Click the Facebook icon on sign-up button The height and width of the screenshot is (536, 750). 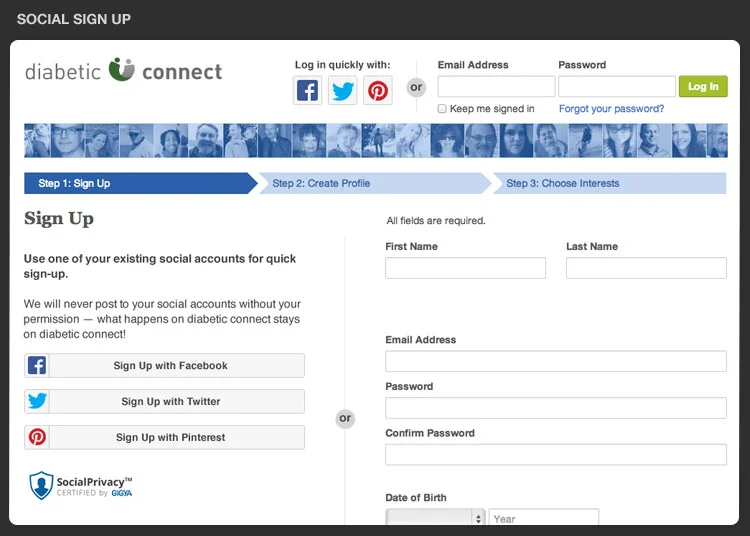[37, 365]
